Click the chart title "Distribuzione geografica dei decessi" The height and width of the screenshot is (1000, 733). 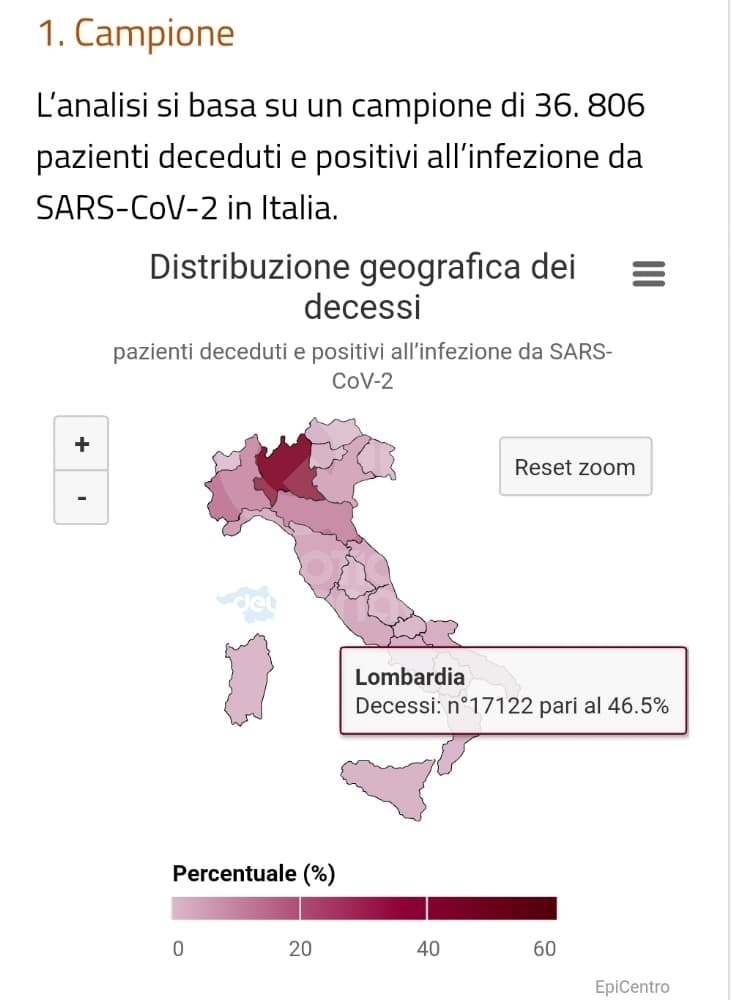coord(362,286)
